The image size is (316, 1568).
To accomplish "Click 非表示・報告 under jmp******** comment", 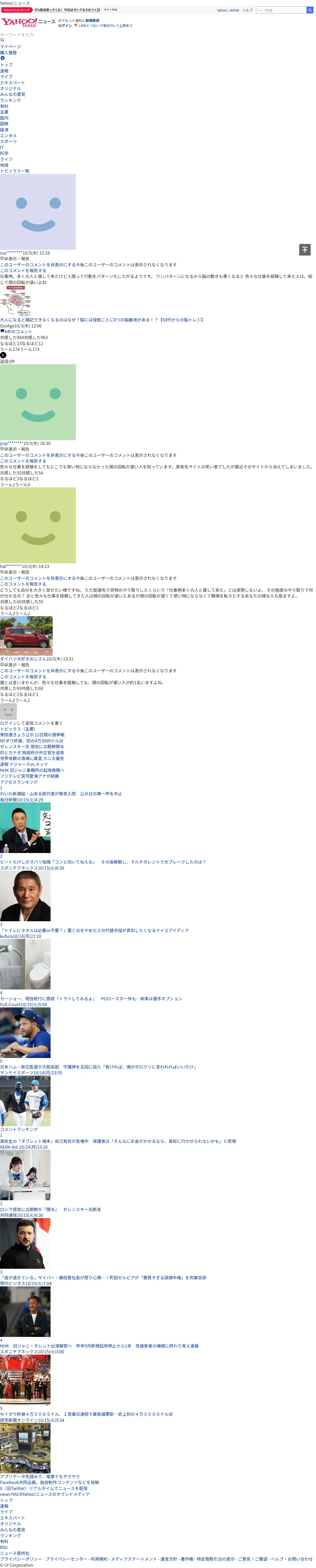I will [x=14, y=449].
